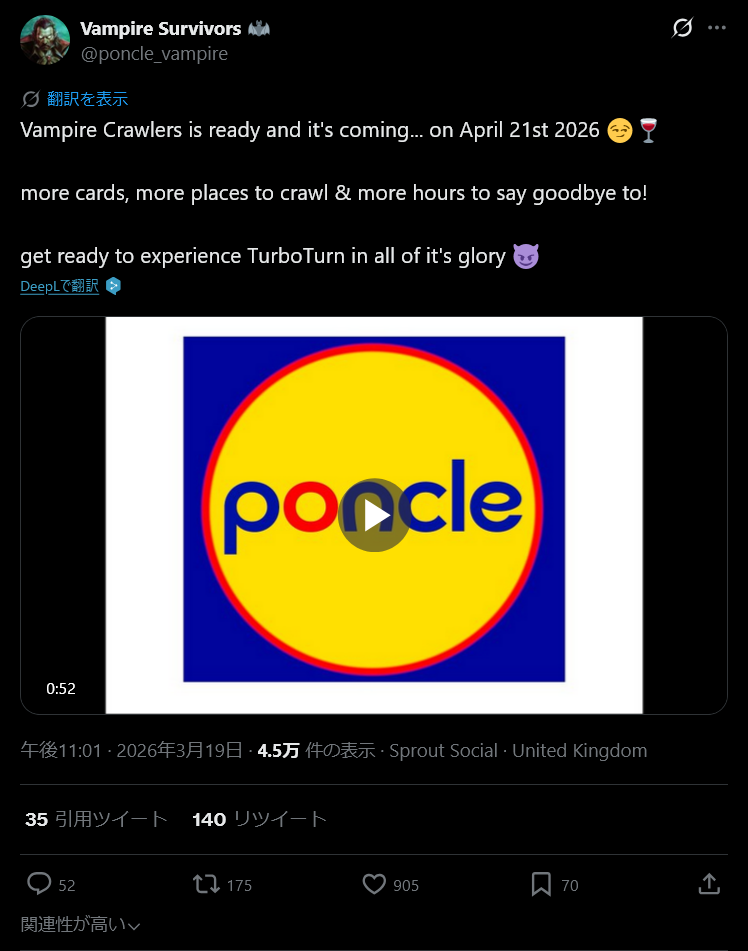Click the reply speech bubble icon

pos(40,884)
